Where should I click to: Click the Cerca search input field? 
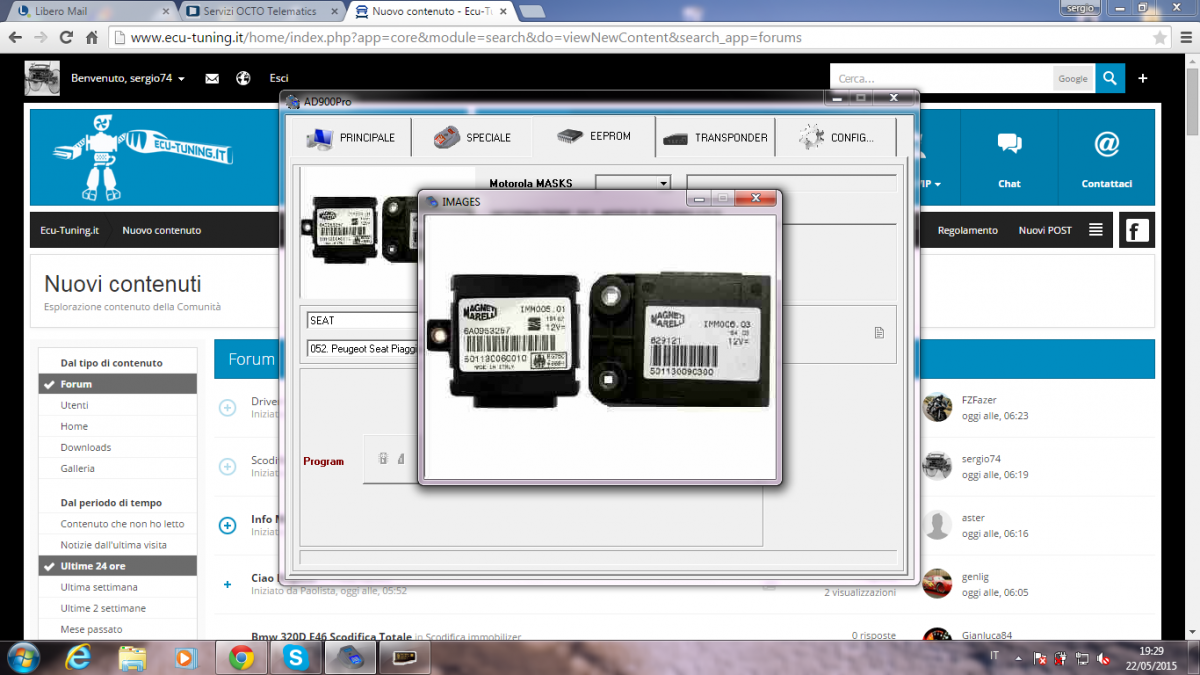pyautogui.click(x=941, y=78)
